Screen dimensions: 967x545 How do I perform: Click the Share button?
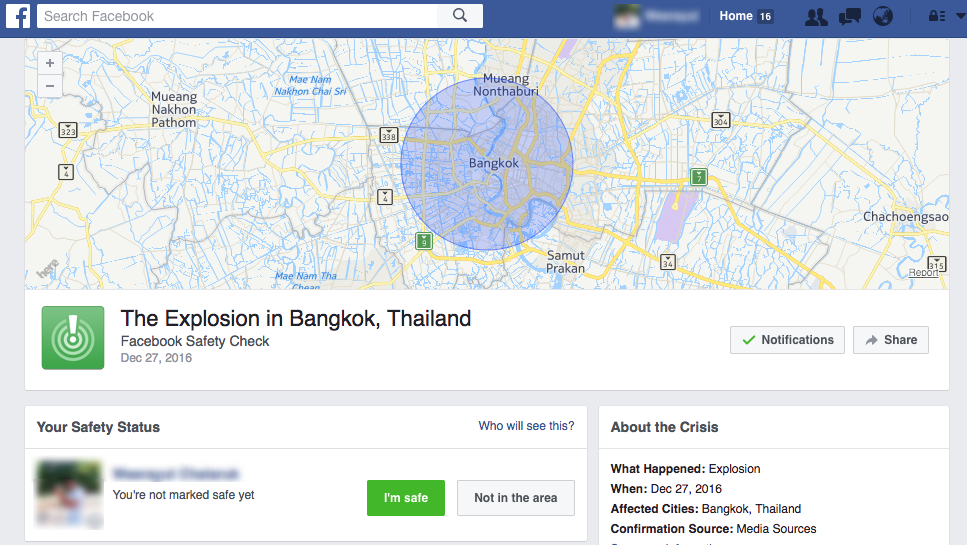pyautogui.click(x=890, y=340)
